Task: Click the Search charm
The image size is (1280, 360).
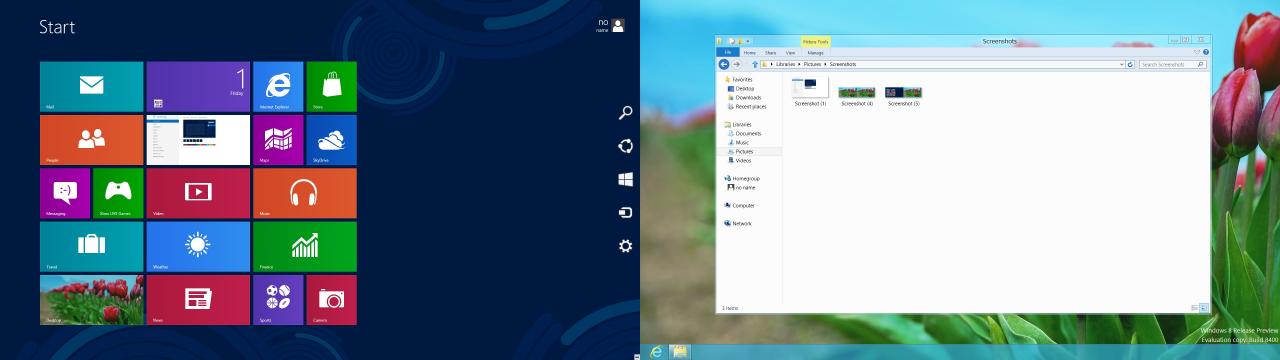Action: (x=626, y=113)
